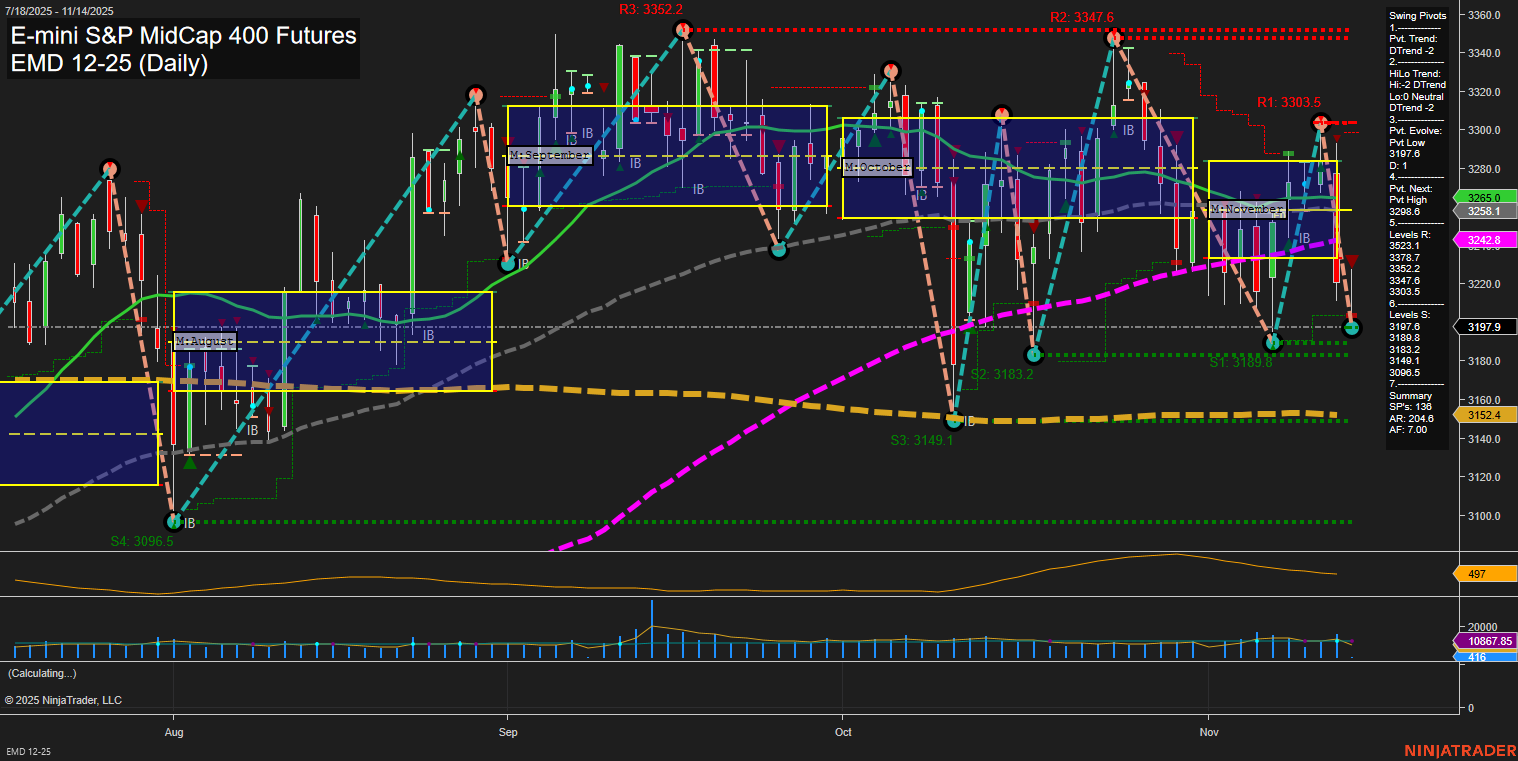The image size is (1518, 761).
Task: Click the gold 3152.4 price marker
Action: click(x=1487, y=415)
